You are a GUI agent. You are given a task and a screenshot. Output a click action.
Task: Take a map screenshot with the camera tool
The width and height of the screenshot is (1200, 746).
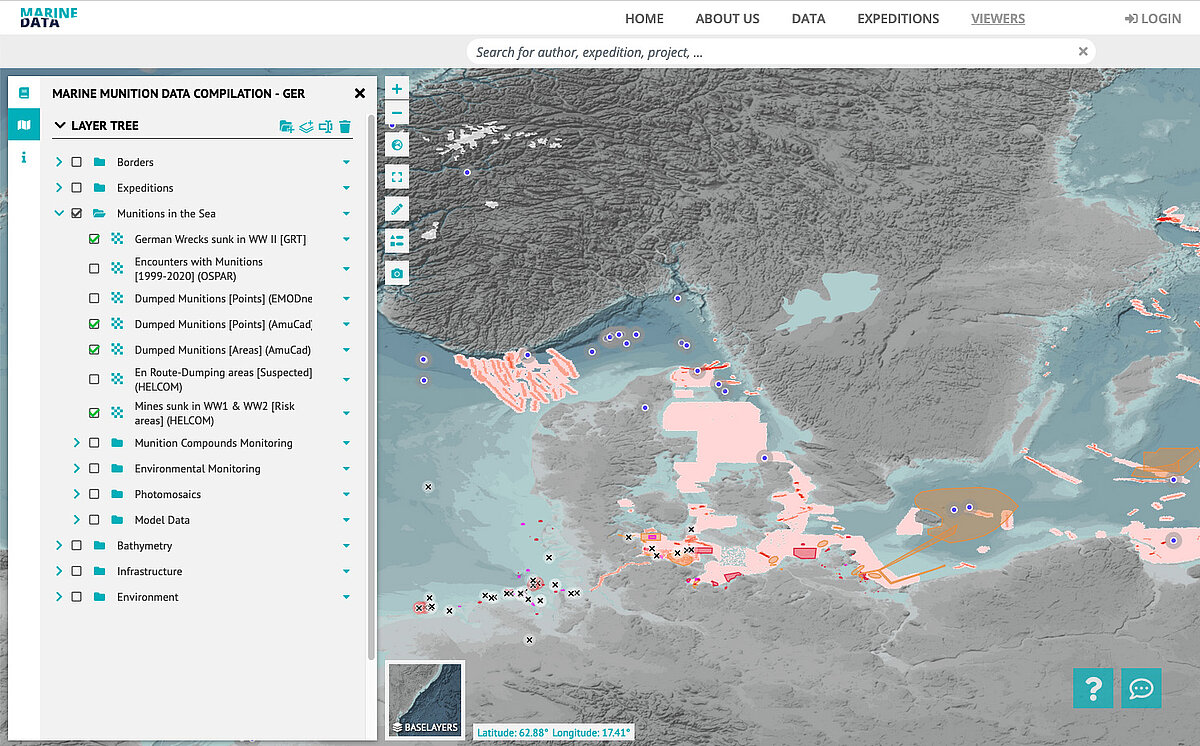point(396,272)
